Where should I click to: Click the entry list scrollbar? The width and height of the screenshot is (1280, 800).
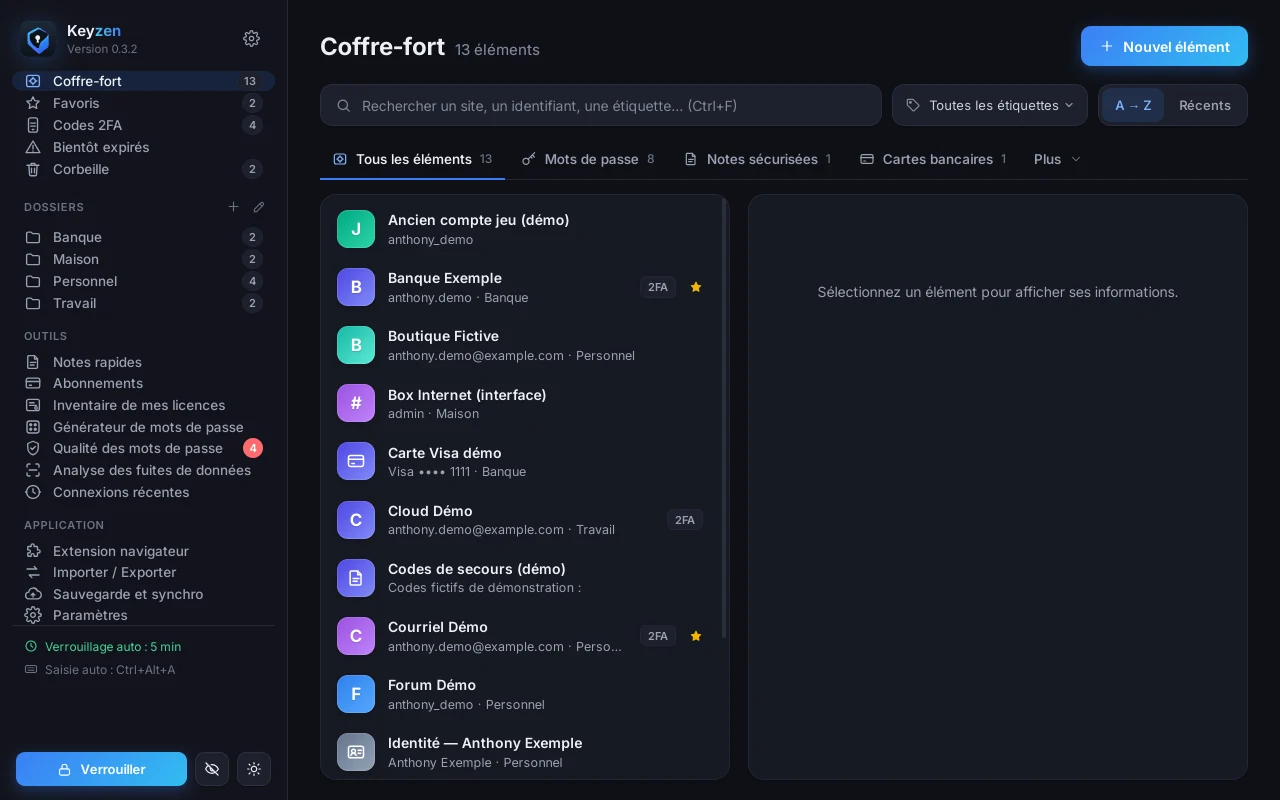coord(724,418)
